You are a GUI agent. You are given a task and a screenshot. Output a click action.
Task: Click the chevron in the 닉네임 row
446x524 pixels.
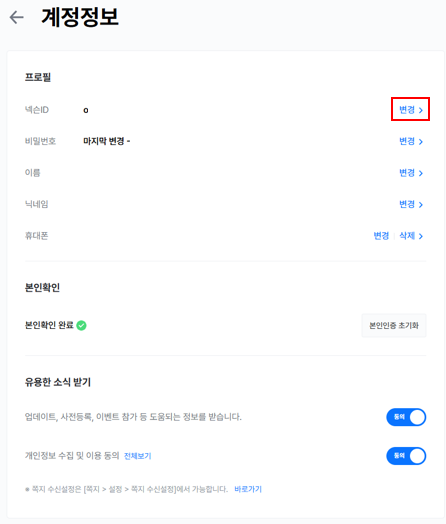(x=421, y=205)
